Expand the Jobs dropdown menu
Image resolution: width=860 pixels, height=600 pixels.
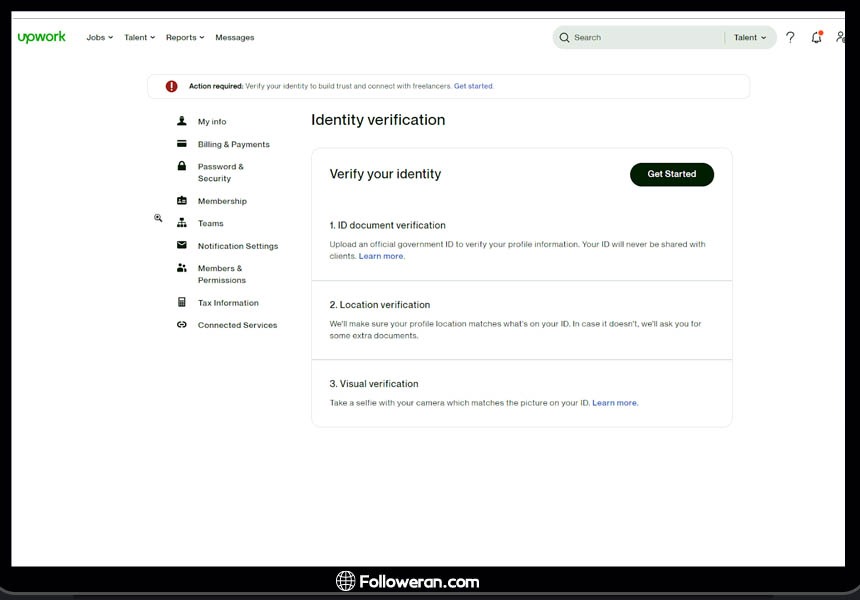click(x=99, y=38)
